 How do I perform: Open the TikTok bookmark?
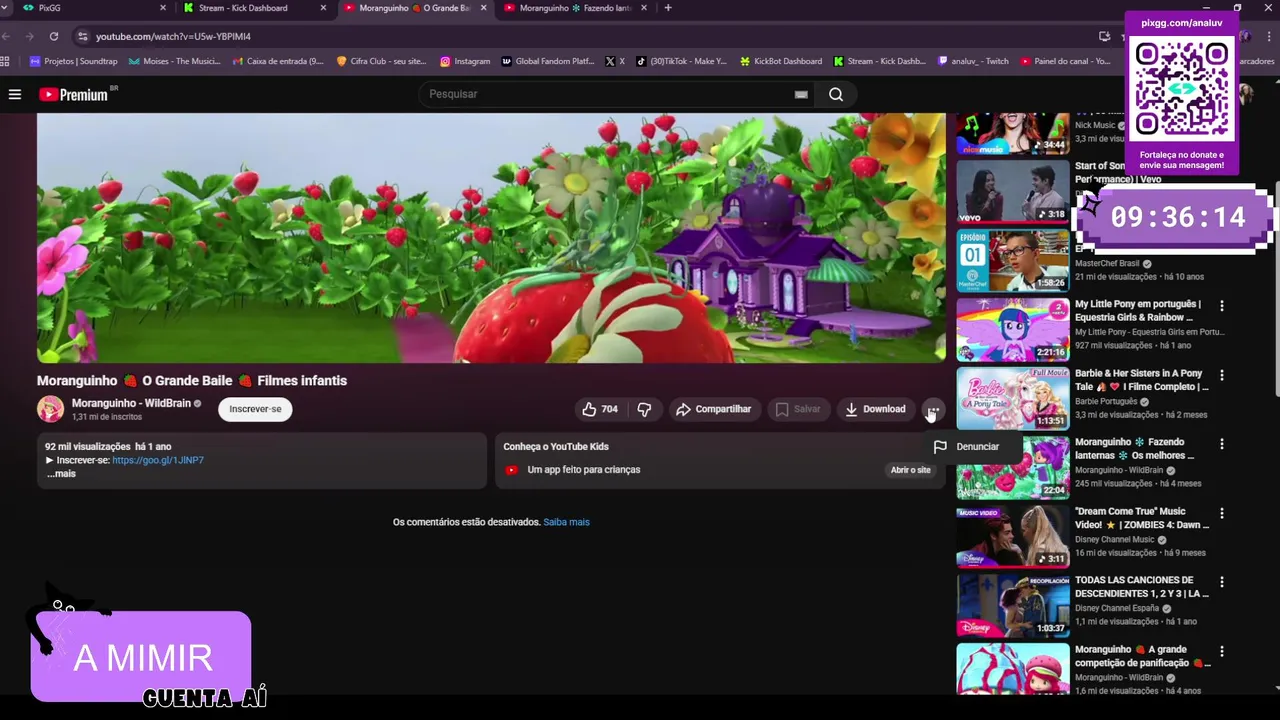coord(681,61)
